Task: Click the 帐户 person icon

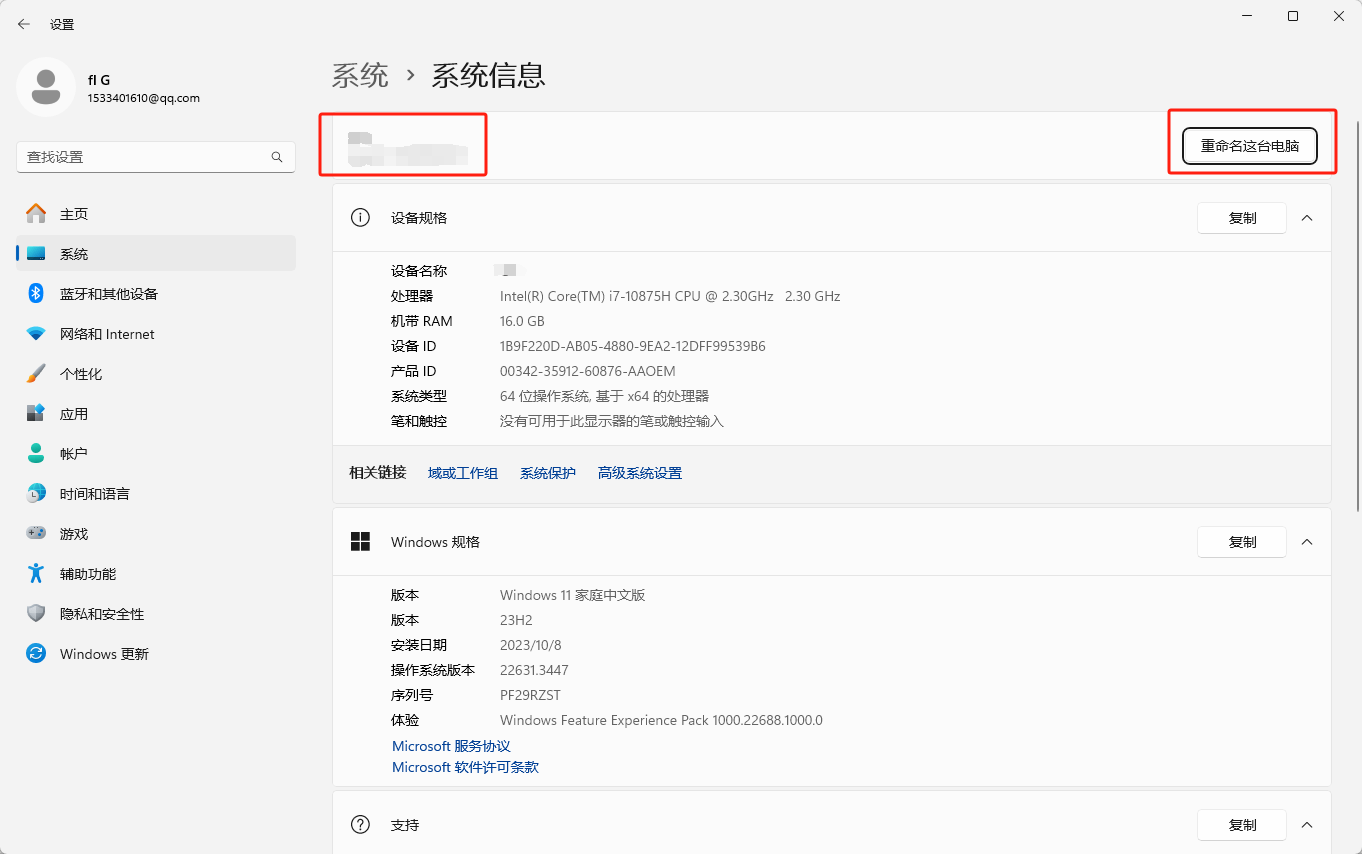Action: pyautogui.click(x=36, y=454)
